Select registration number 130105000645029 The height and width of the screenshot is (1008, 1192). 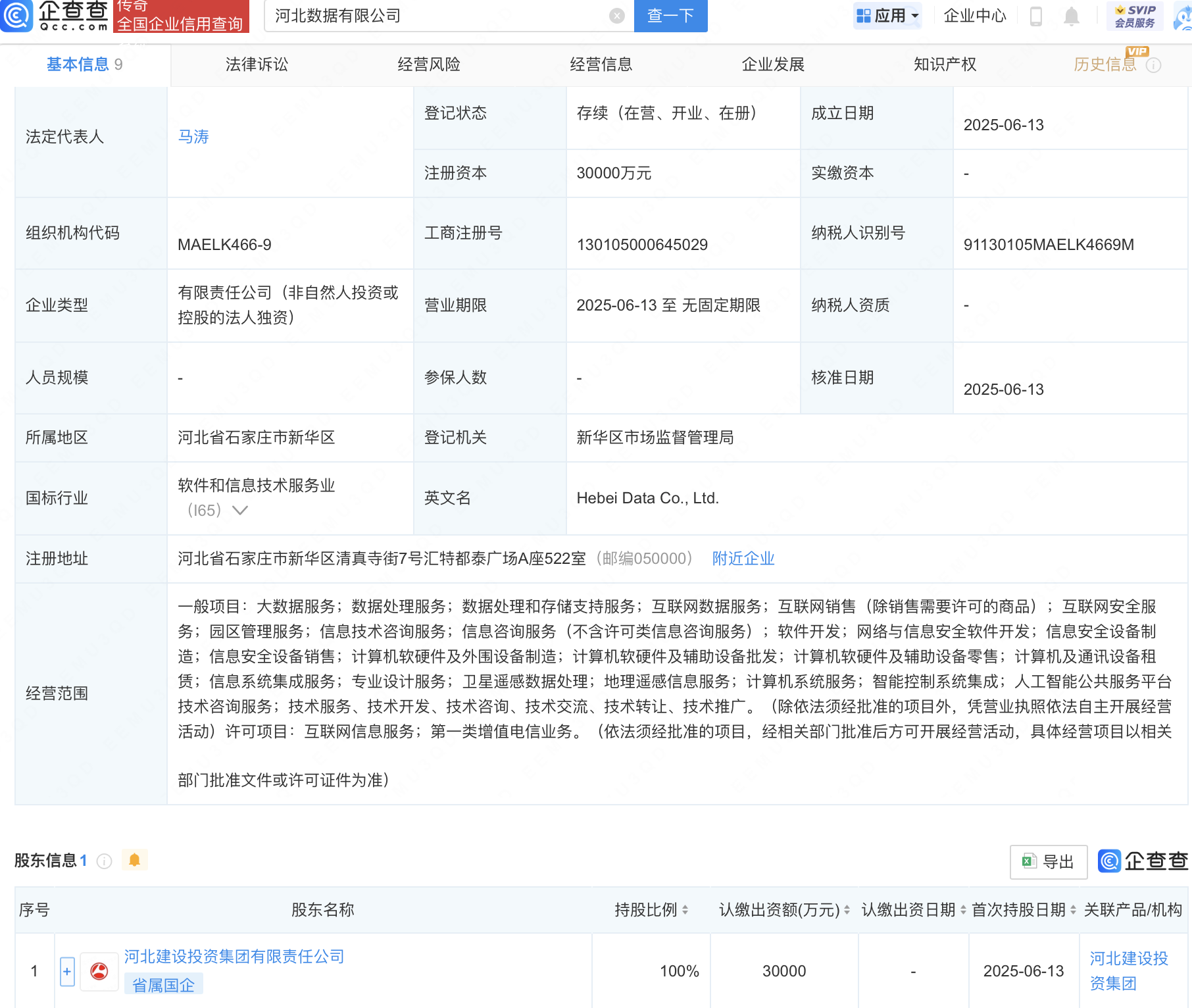pos(642,245)
